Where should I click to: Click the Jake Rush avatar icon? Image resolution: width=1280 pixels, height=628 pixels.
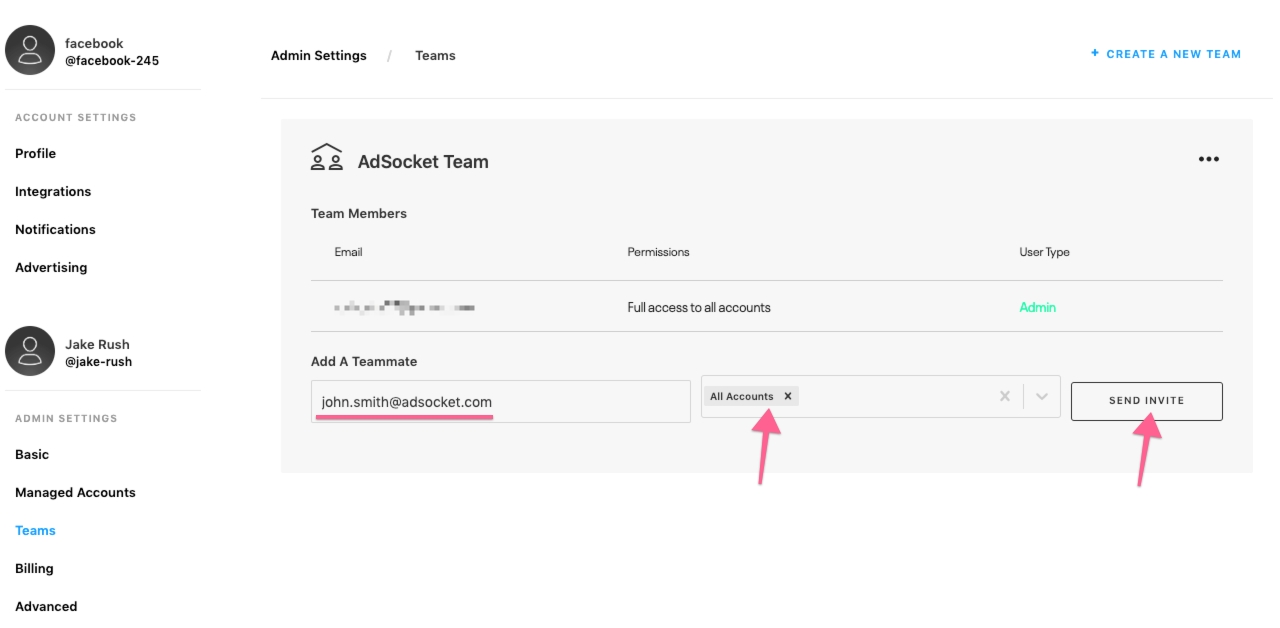[30, 351]
